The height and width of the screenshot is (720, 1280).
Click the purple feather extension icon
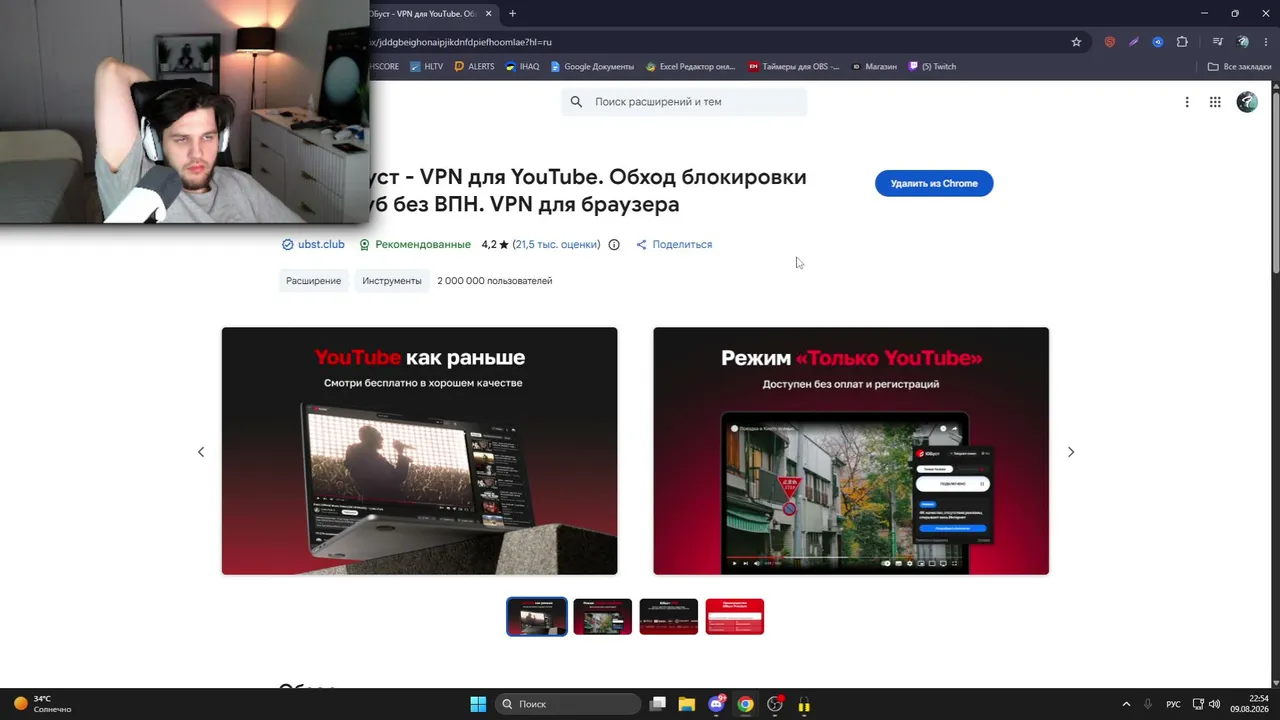coord(1133,42)
